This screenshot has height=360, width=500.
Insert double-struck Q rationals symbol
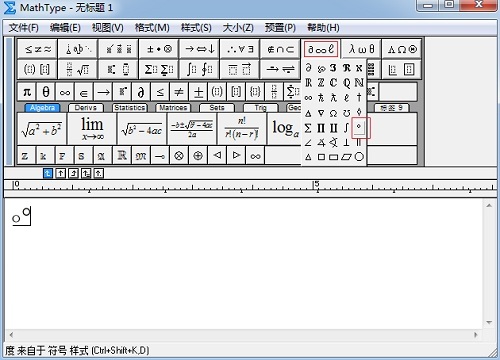346,83
